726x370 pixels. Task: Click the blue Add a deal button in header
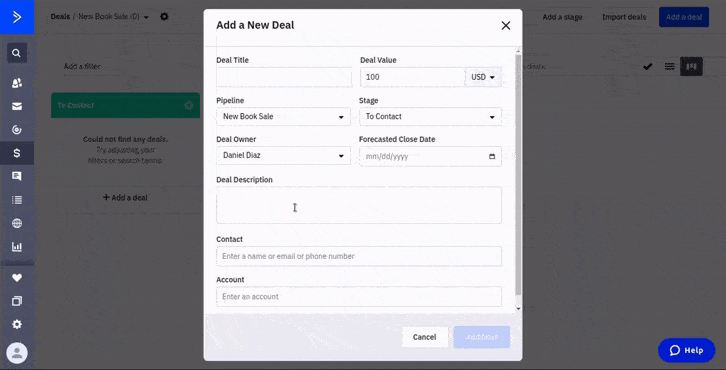684,17
